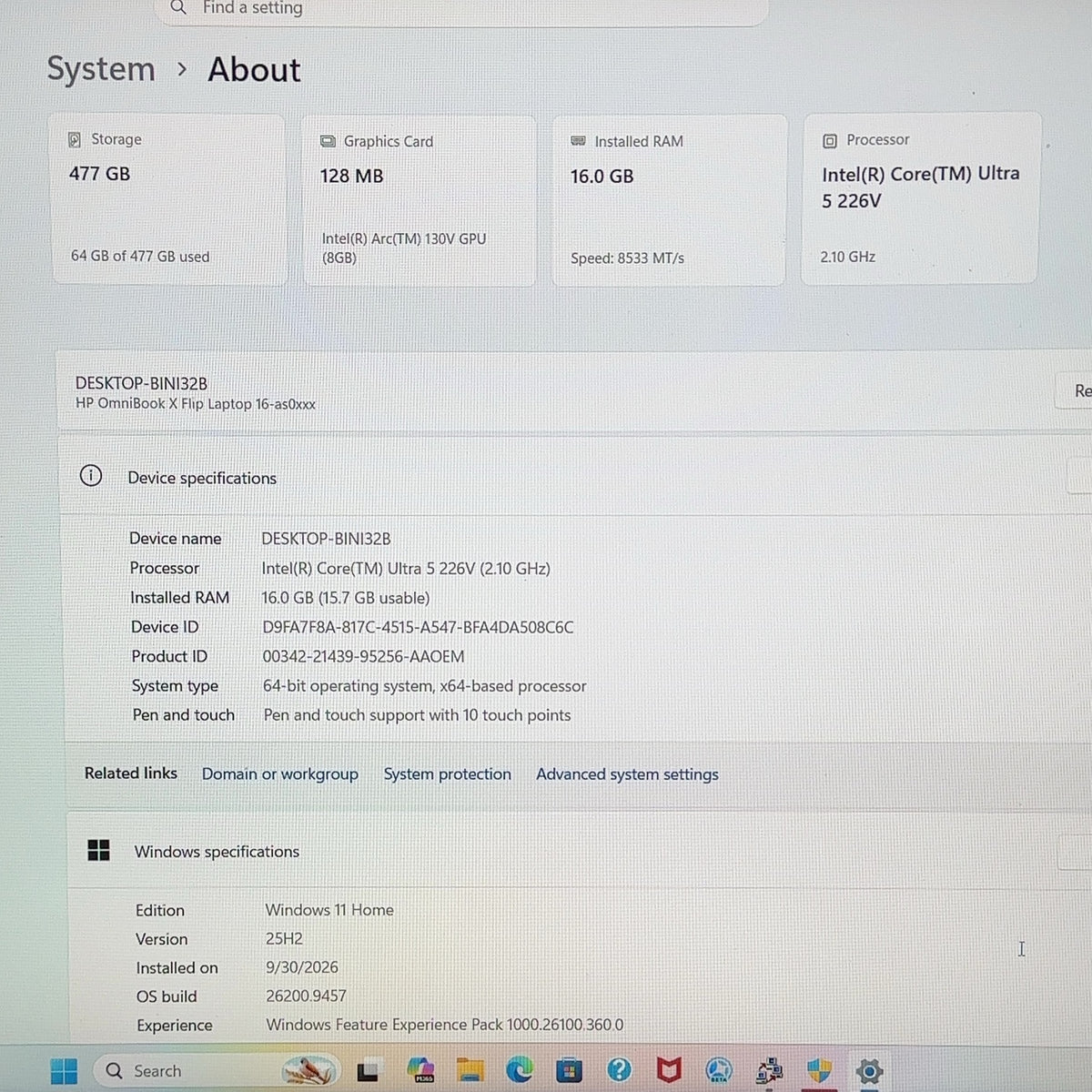Screen dimensions: 1092x1092
Task: Open the Windows Start menu
Action: coord(64,1071)
